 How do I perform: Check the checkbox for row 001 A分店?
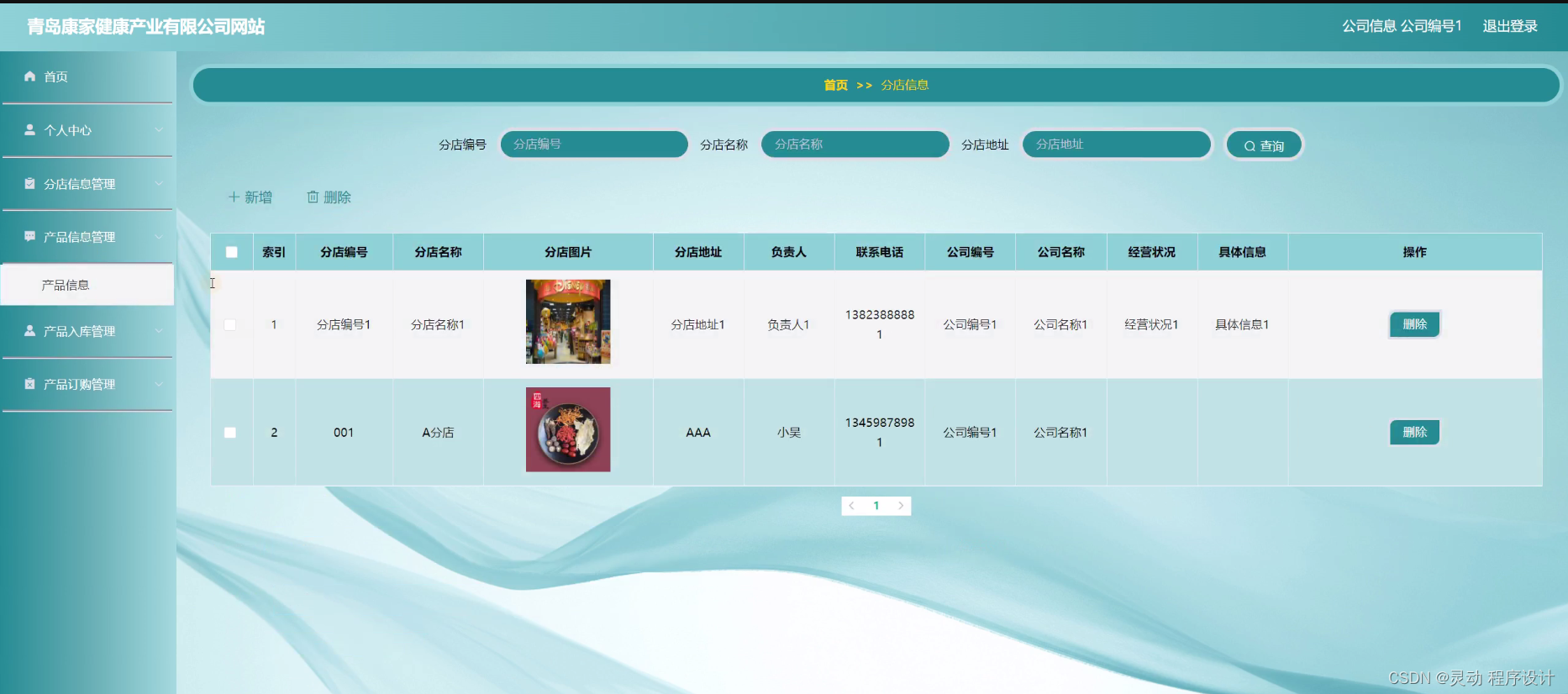coord(230,433)
